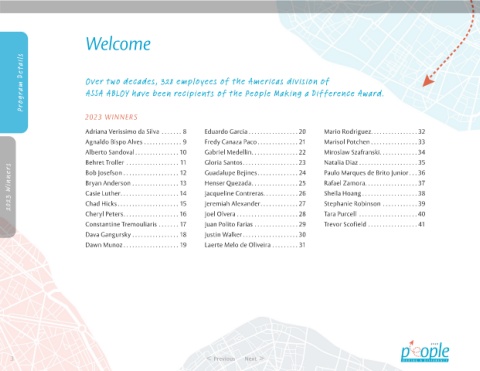Jump to Paulo Marques de Brito Junior
This screenshot has width=480, height=371.
tap(374, 173)
